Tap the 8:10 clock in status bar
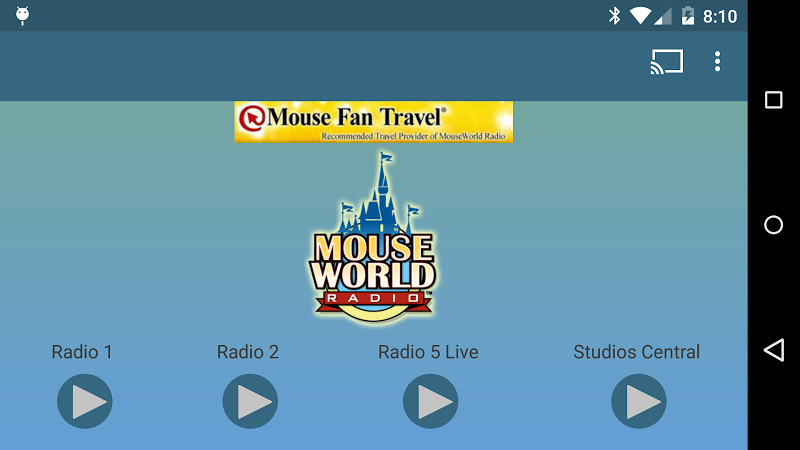800x450 pixels. (x=720, y=17)
